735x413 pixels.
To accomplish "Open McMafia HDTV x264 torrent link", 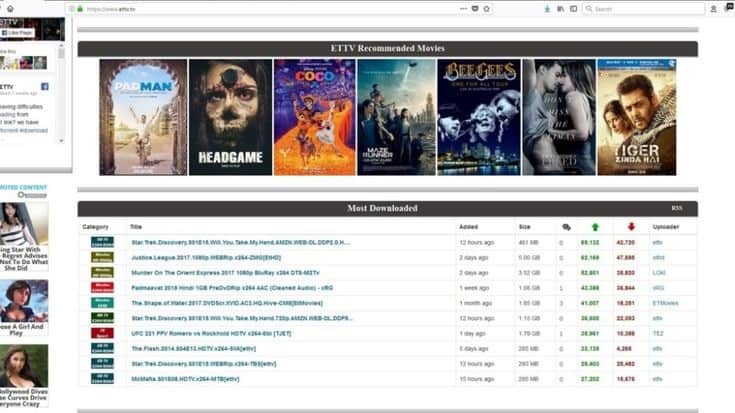I will [x=185, y=379].
